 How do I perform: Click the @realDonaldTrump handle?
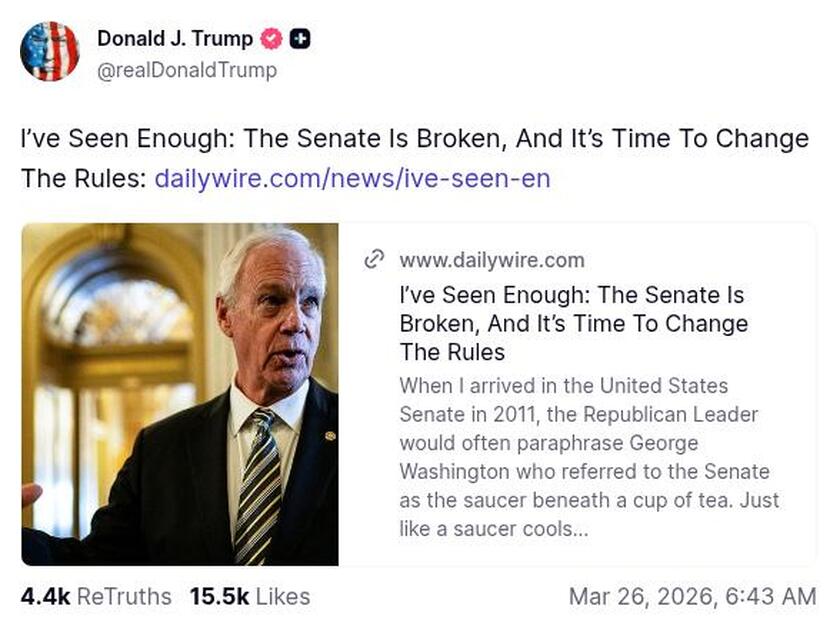coord(186,72)
